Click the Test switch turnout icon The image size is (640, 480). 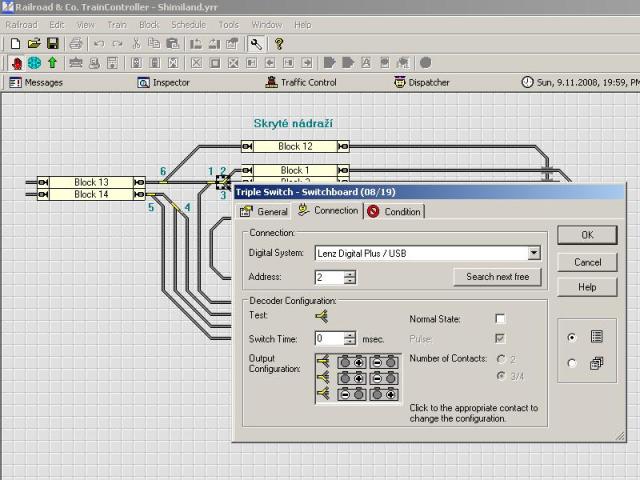coord(322,316)
